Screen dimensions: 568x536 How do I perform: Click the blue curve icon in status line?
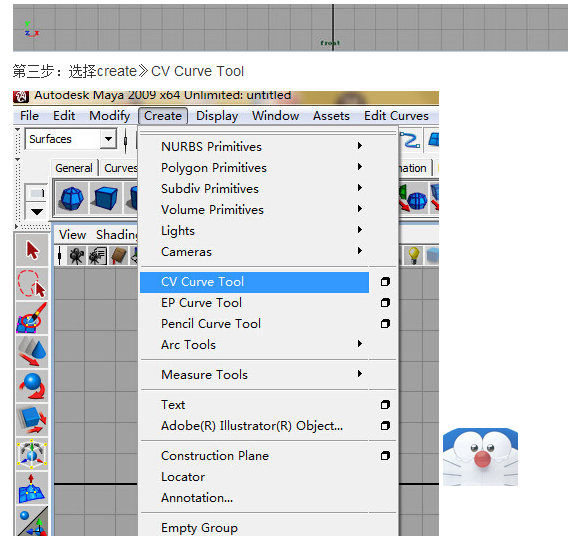tap(411, 140)
